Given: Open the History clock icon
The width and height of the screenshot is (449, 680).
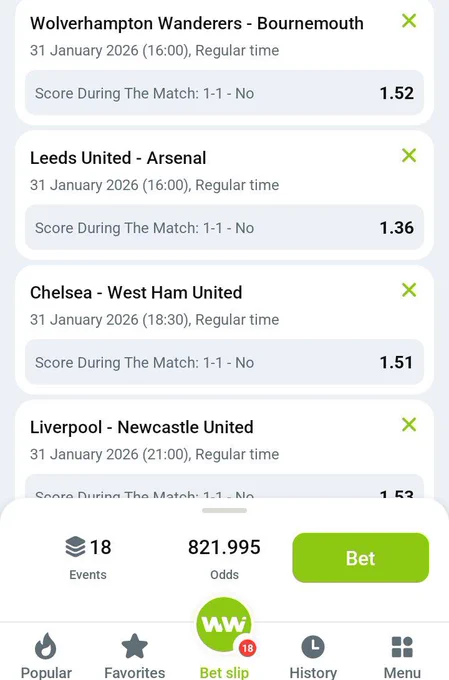Looking at the screenshot, I should coord(313,647).
